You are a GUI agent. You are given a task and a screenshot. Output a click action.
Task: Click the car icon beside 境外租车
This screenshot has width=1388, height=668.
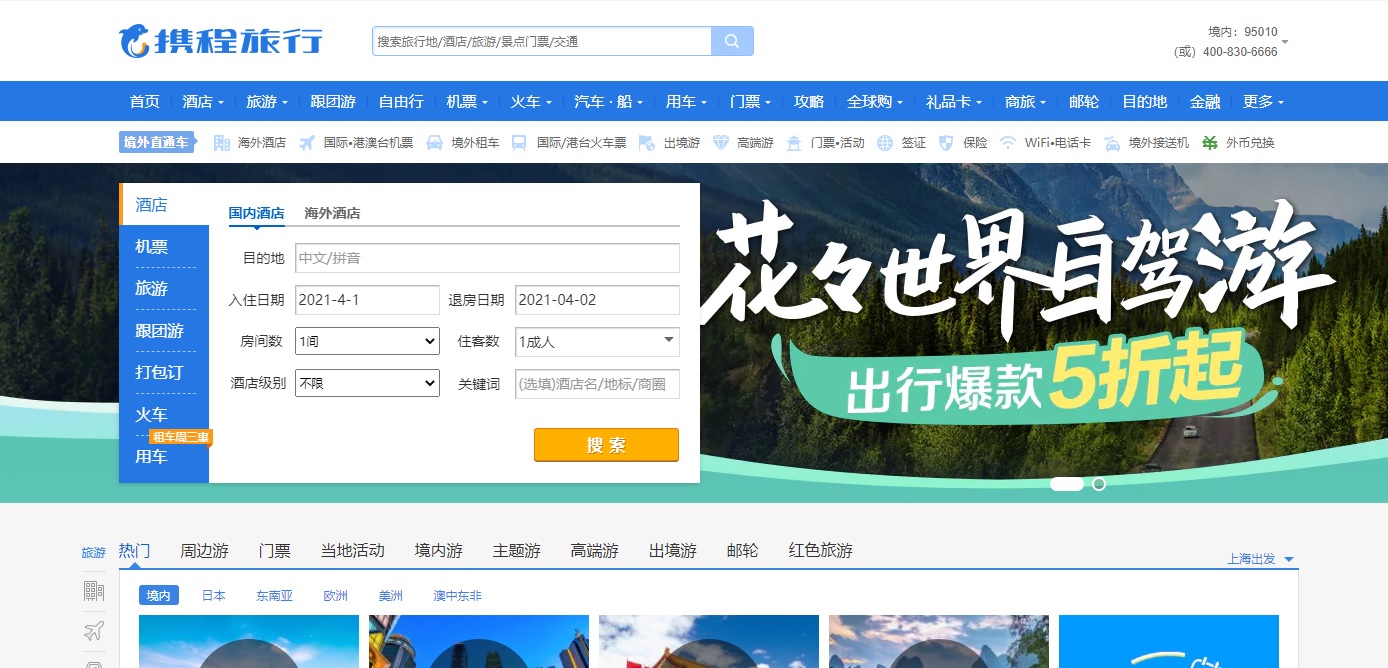[x=434, y=143]
